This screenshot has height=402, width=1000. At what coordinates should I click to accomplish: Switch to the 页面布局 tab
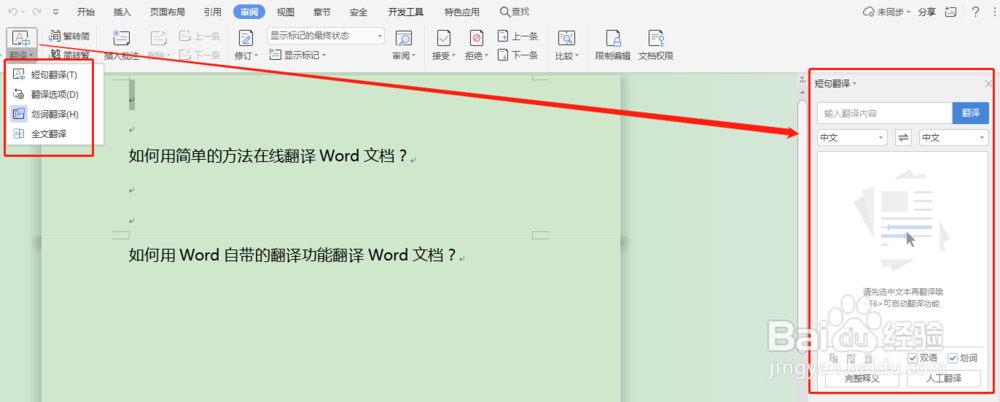pyautogui.click(x=167, y=12)
